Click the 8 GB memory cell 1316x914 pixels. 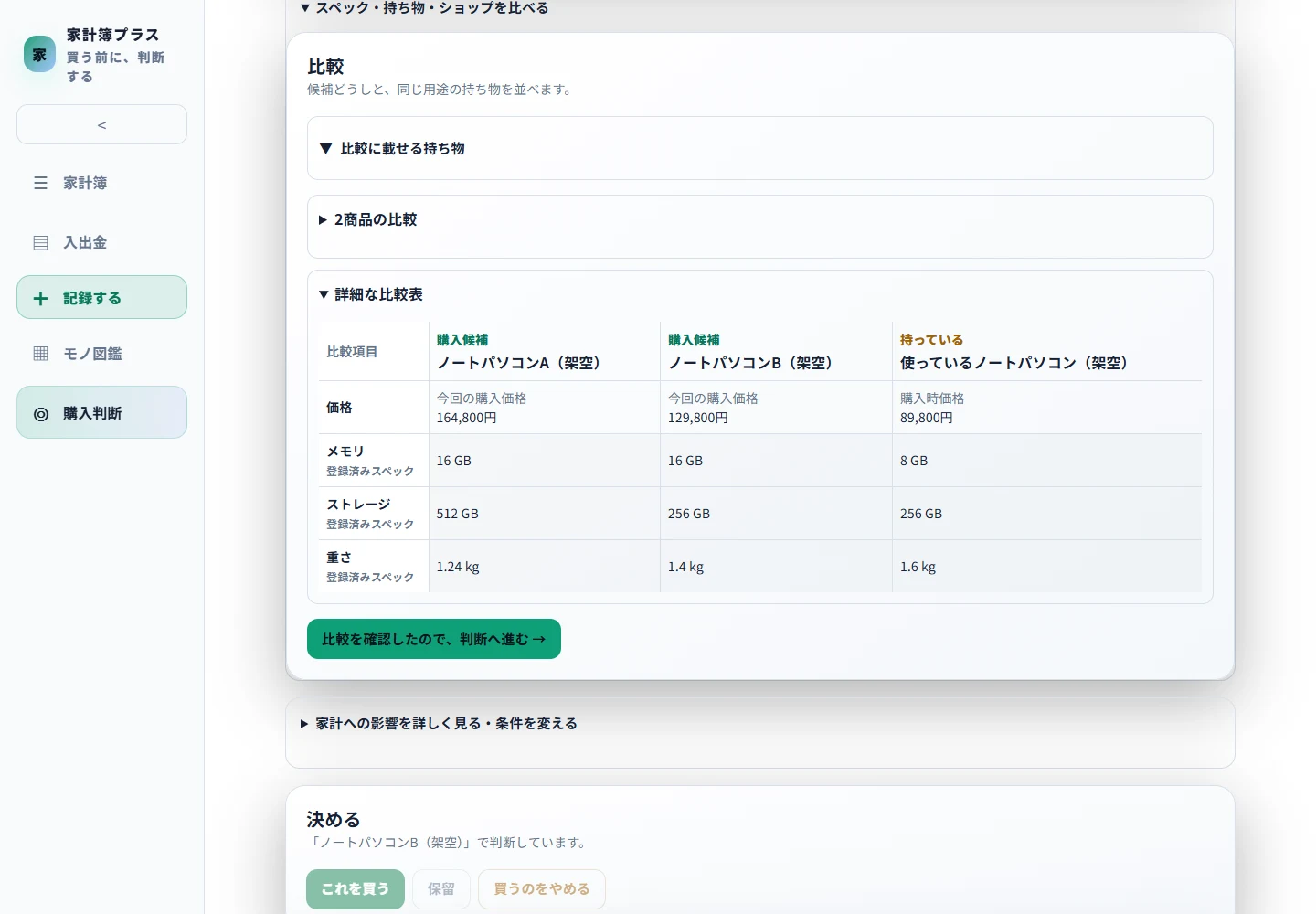[x=1047, y=461]
